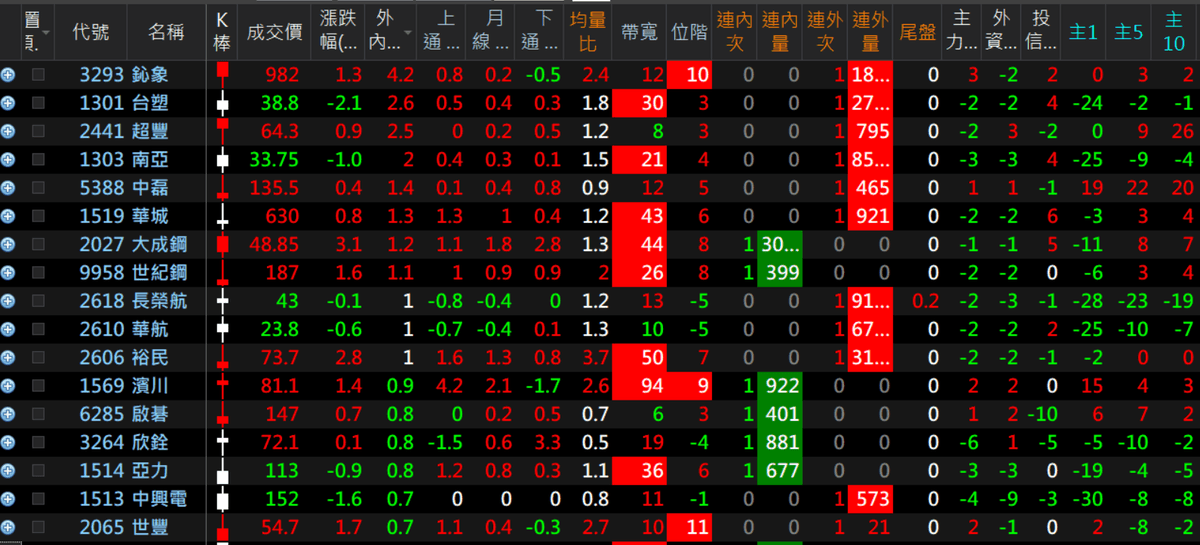Viewport: 1200px width, 545px height.
Task: Click the 573 red 連外量 cell for 中興電
Action: [870, 498]
